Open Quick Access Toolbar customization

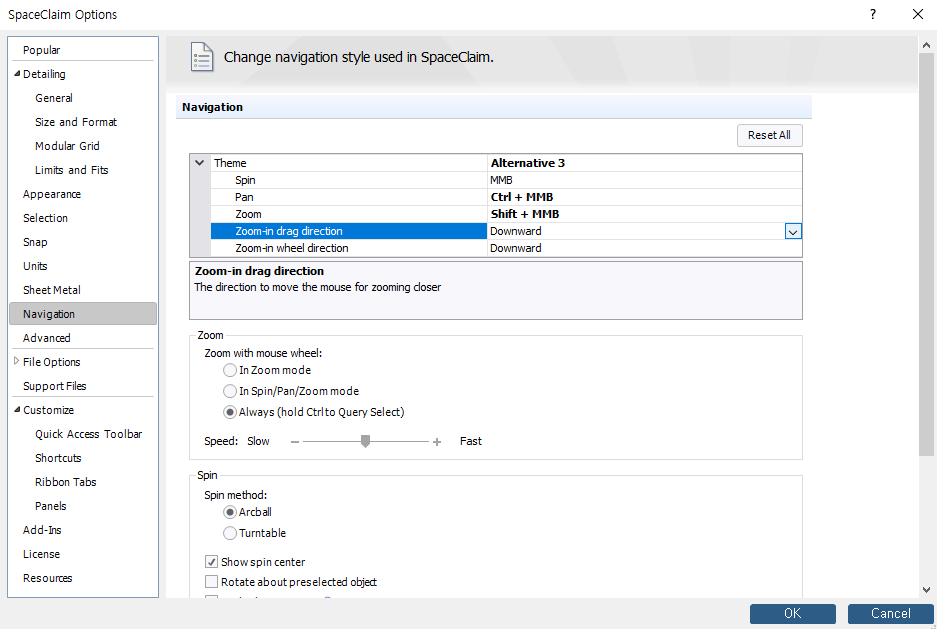[88, 434]
